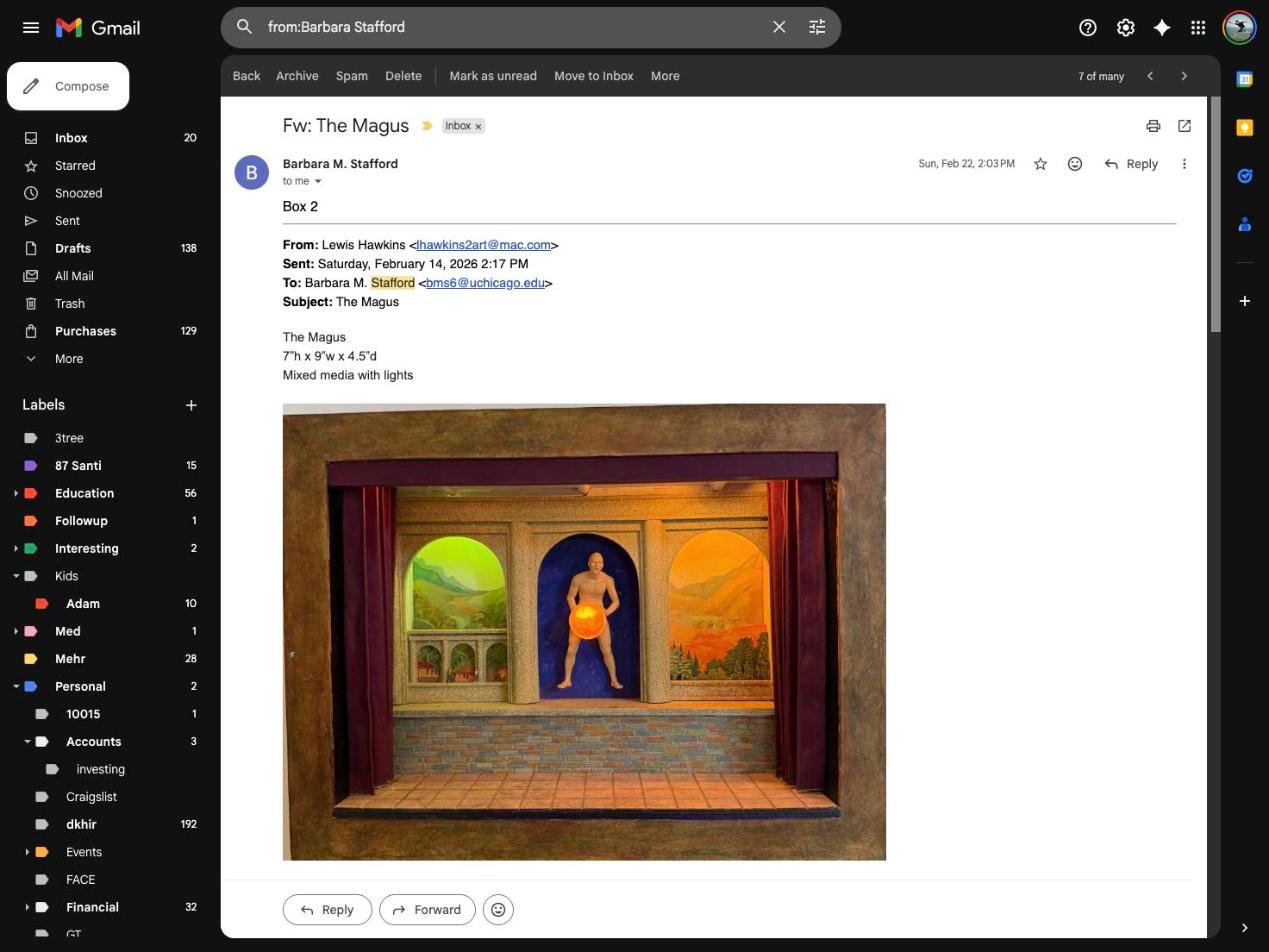Hide side panel chevron
1269x952 pixels.
(1245, 928)
